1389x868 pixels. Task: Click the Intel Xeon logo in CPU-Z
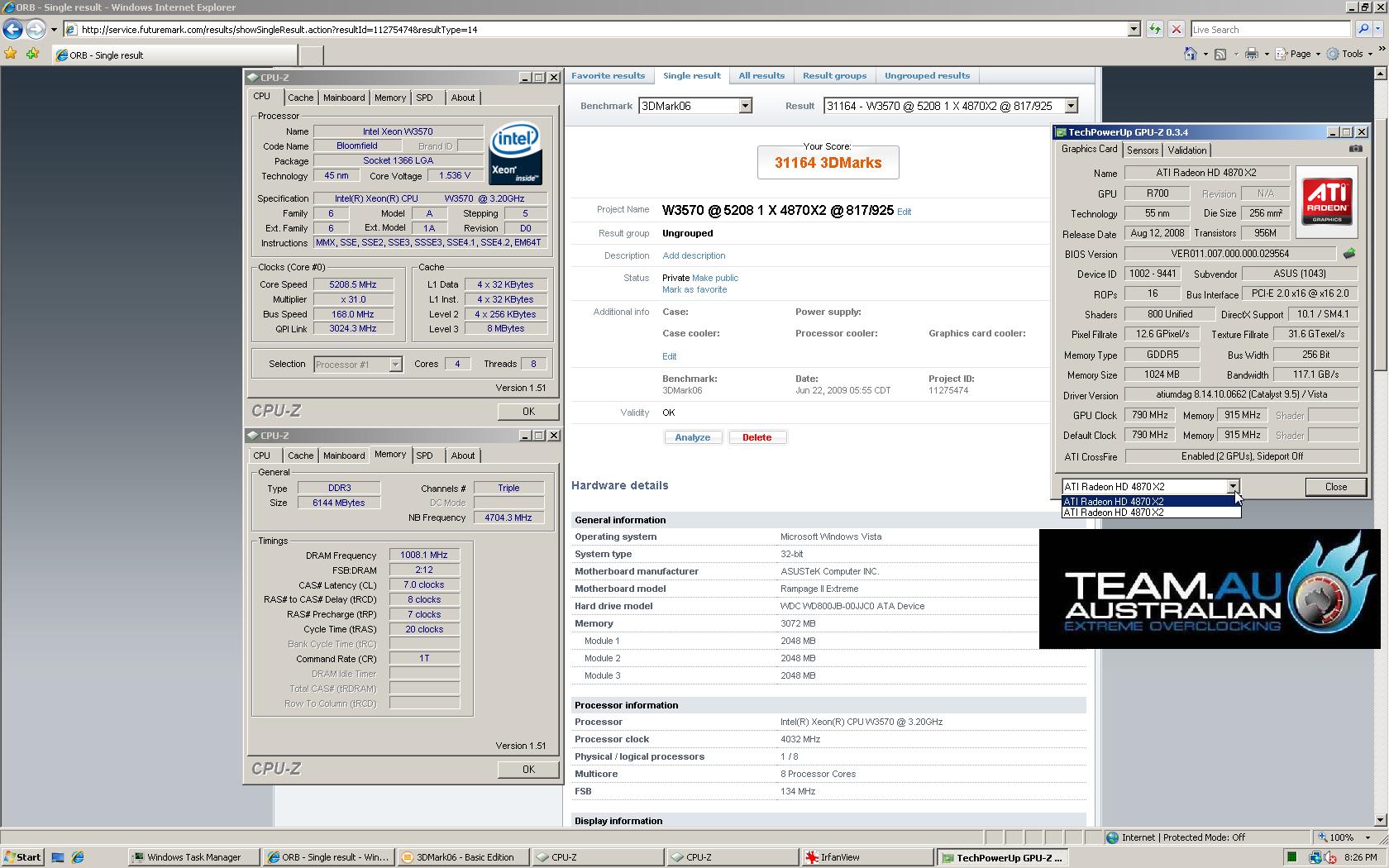516,154
